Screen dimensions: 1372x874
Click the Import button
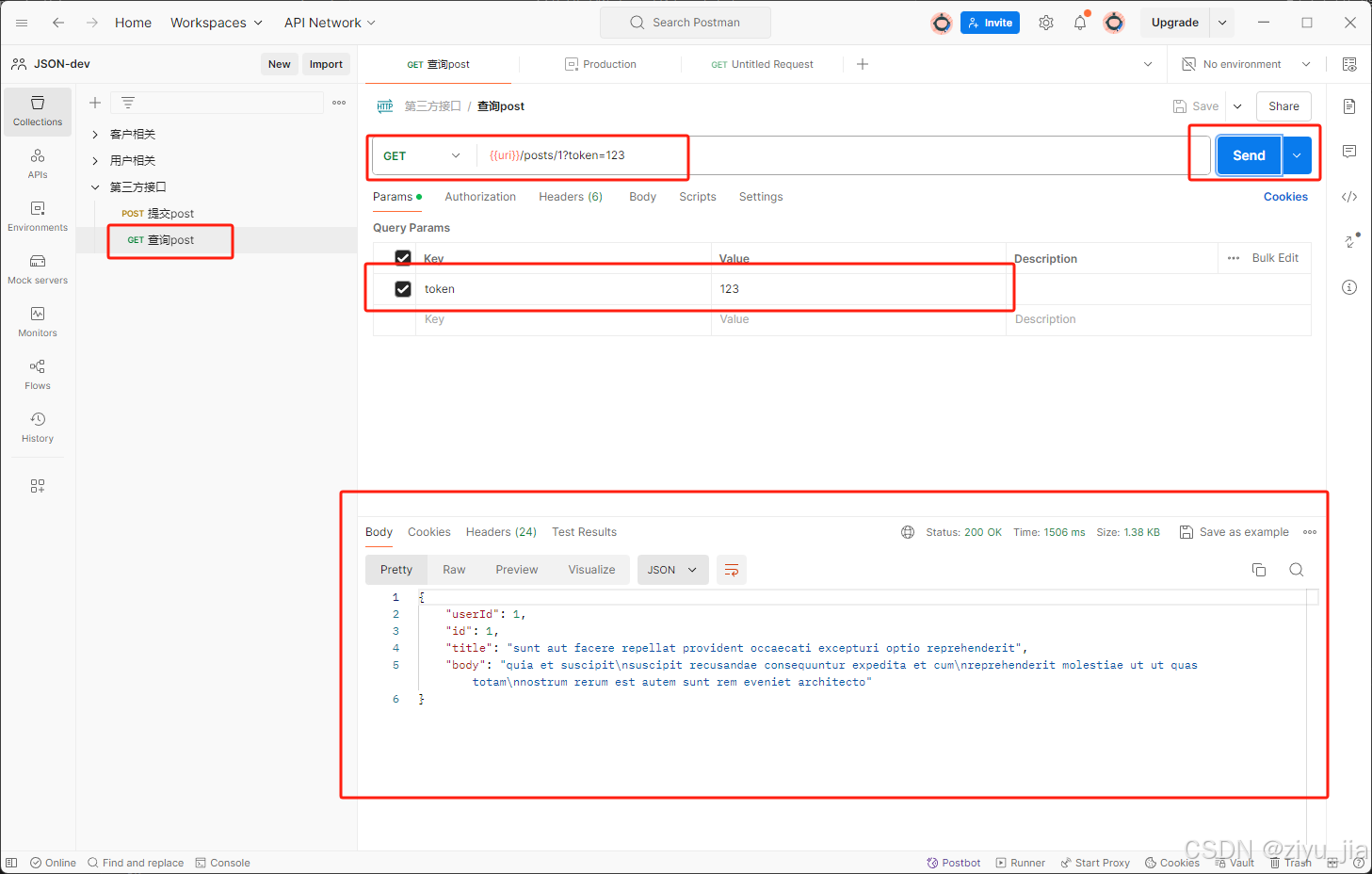point(326,64)
